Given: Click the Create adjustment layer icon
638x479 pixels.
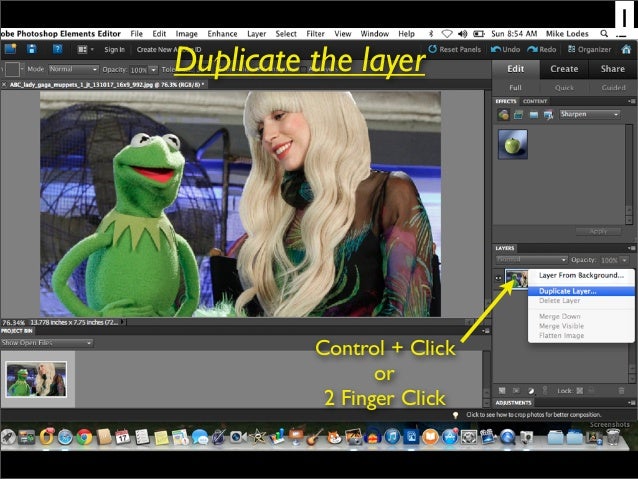Looking at the screenshot, I should tap(531, 391).
